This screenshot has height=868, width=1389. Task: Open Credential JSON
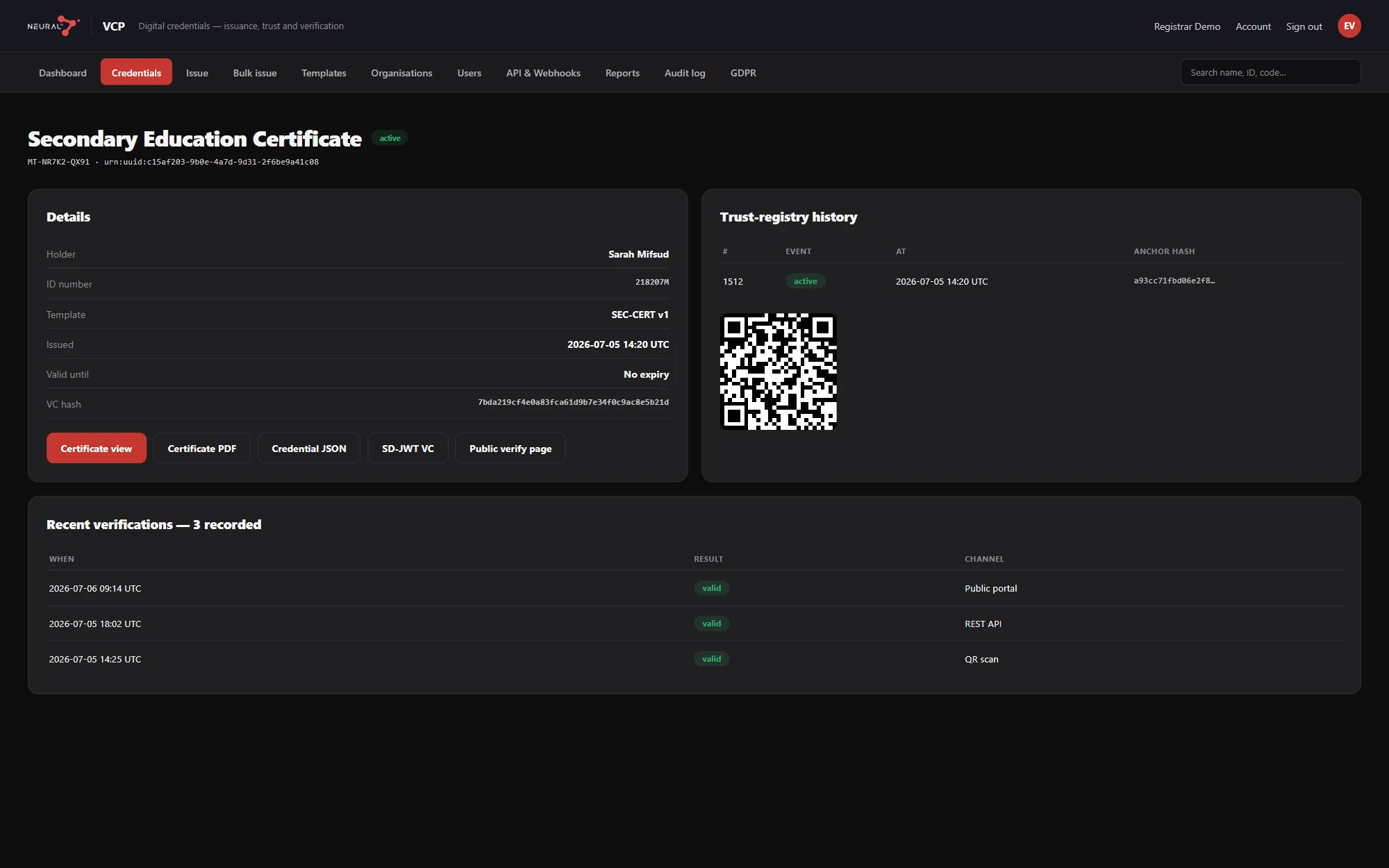(x=308, y=448)
